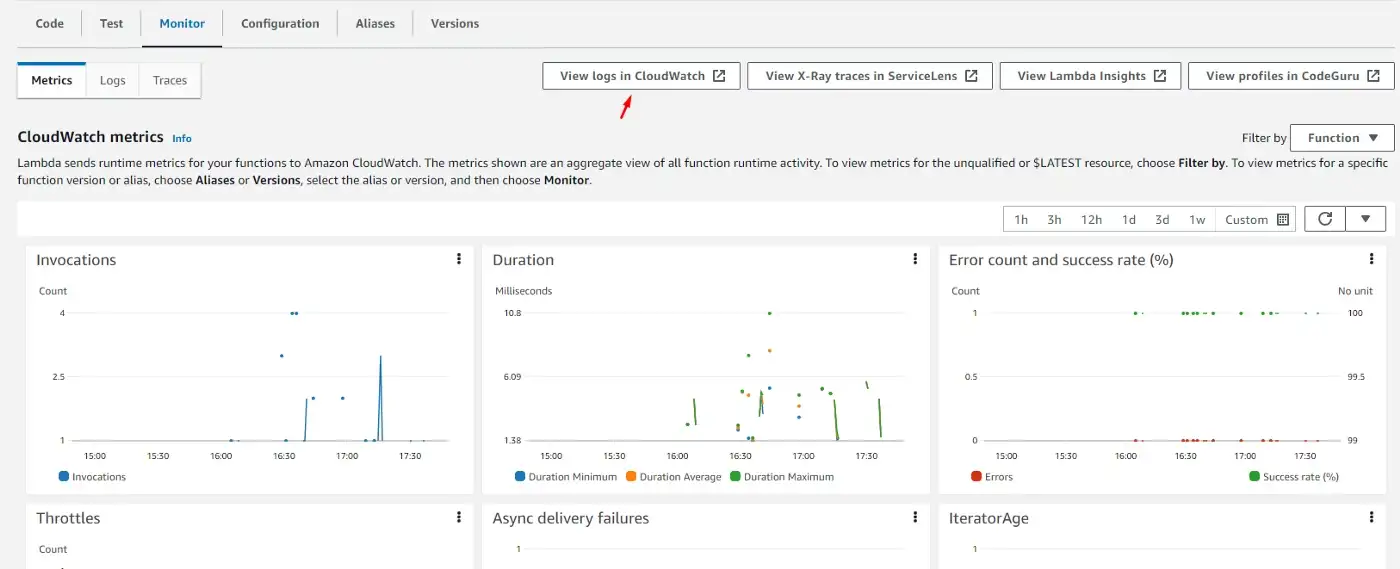Open Error count widget options menu
The height and width of the screenshot is (569, 1400).
click(1371, 259)
